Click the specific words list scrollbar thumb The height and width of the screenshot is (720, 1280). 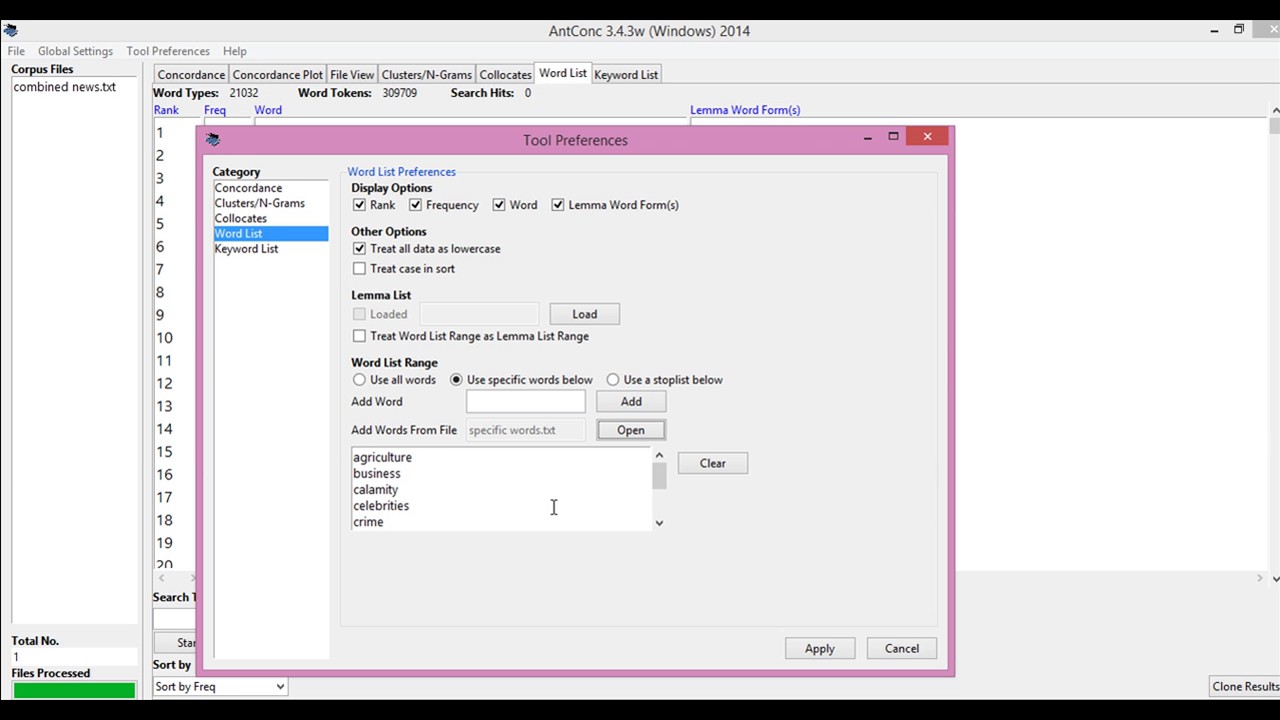(x=659, y=476)
